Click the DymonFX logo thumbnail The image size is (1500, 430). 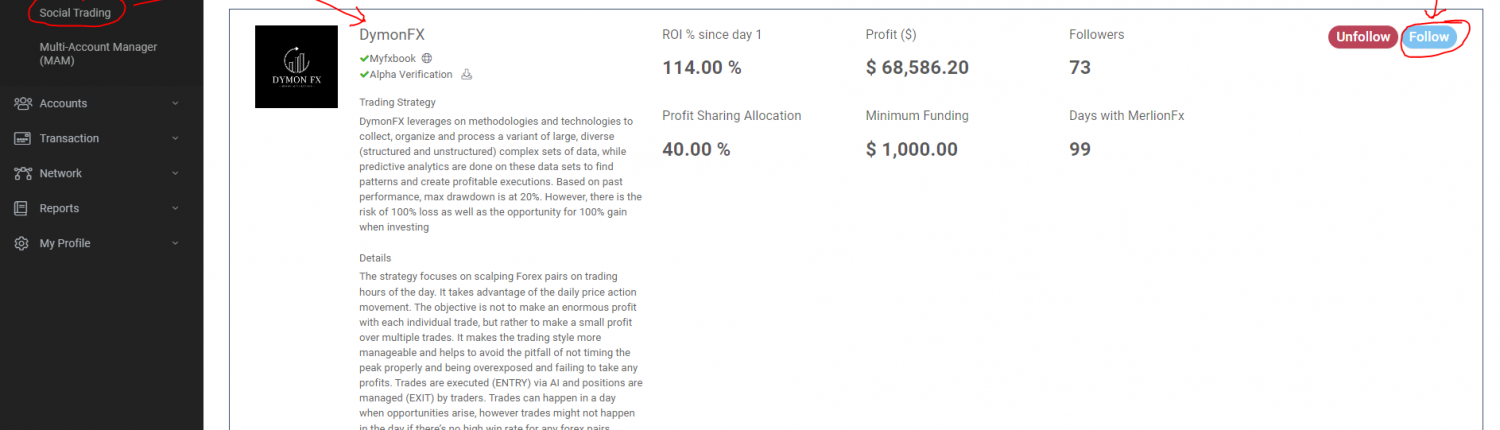point(296,66)
